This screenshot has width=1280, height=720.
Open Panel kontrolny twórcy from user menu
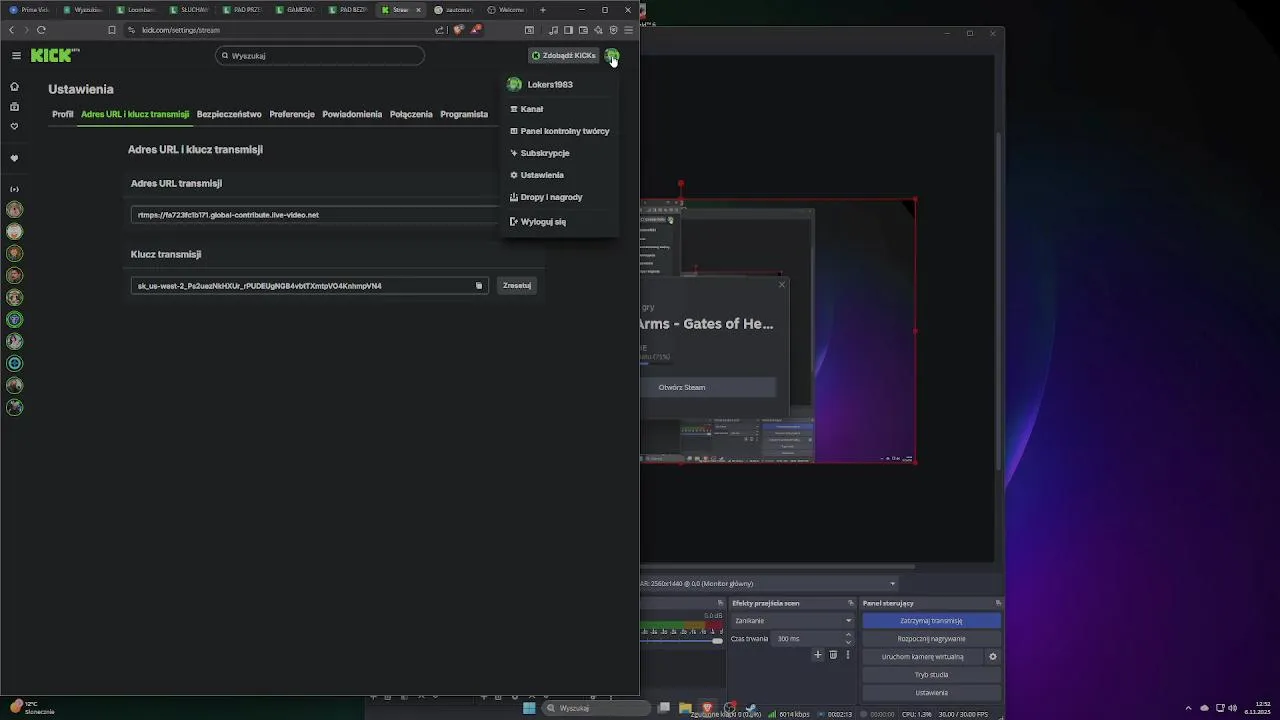pos(559,131)
